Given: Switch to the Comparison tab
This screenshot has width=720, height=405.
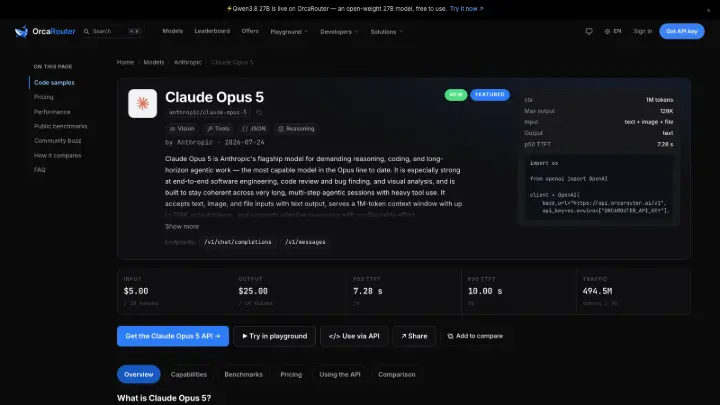Looking at the screenshot, I should [397, 374].
